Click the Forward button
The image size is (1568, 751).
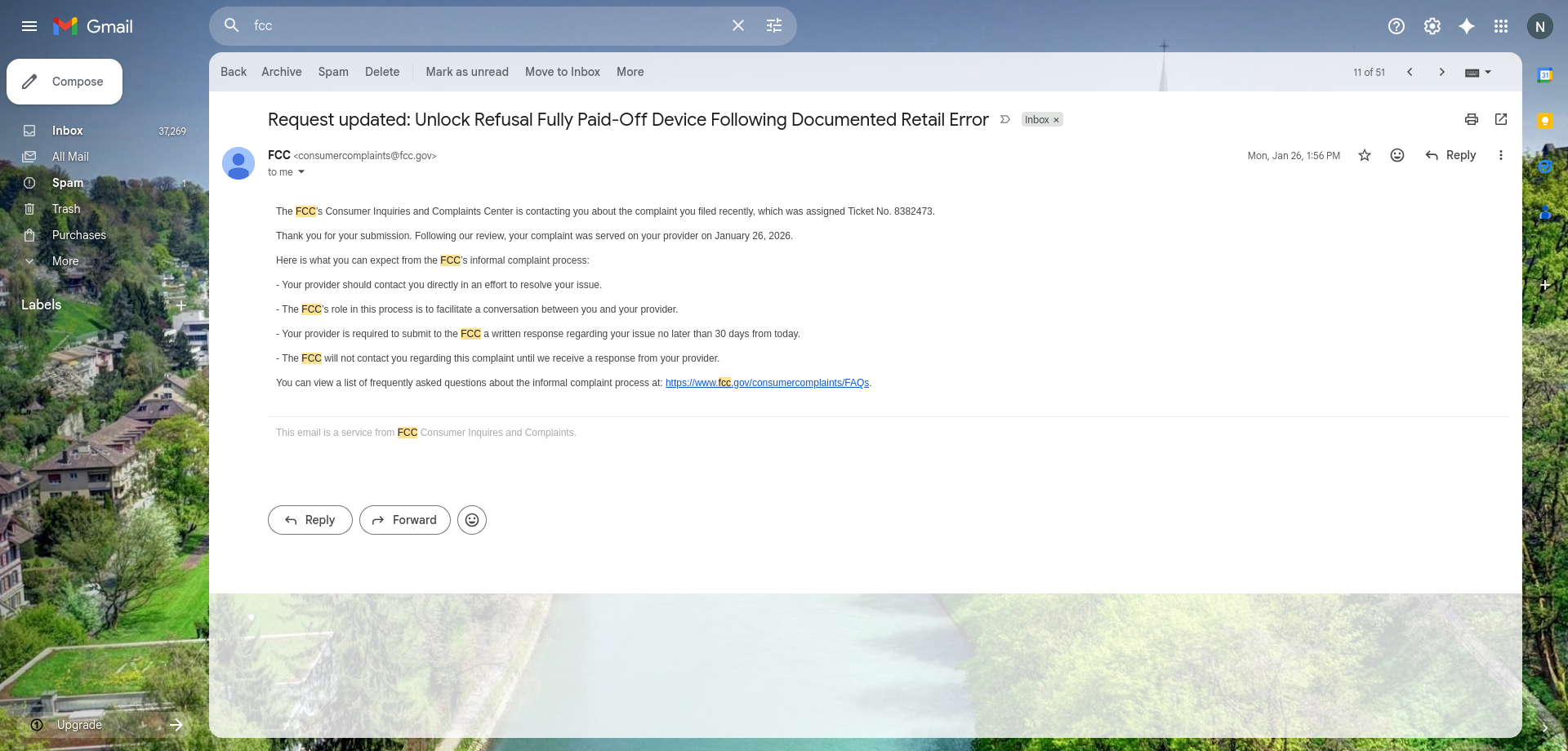click(x=404, y=520)
